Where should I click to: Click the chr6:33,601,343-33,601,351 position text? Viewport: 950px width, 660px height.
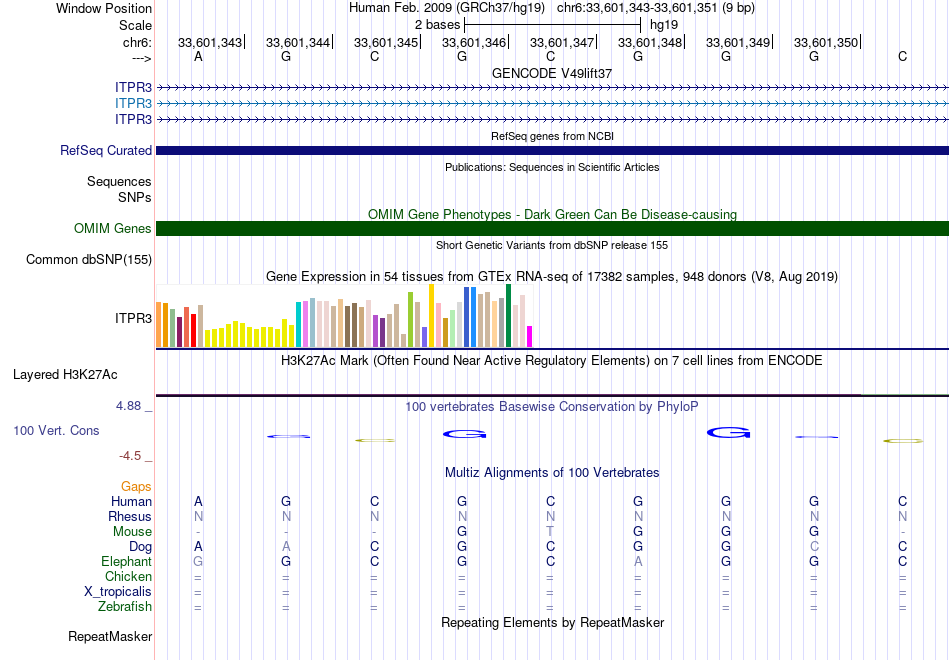pyautogui.click(x=656, y=8)
